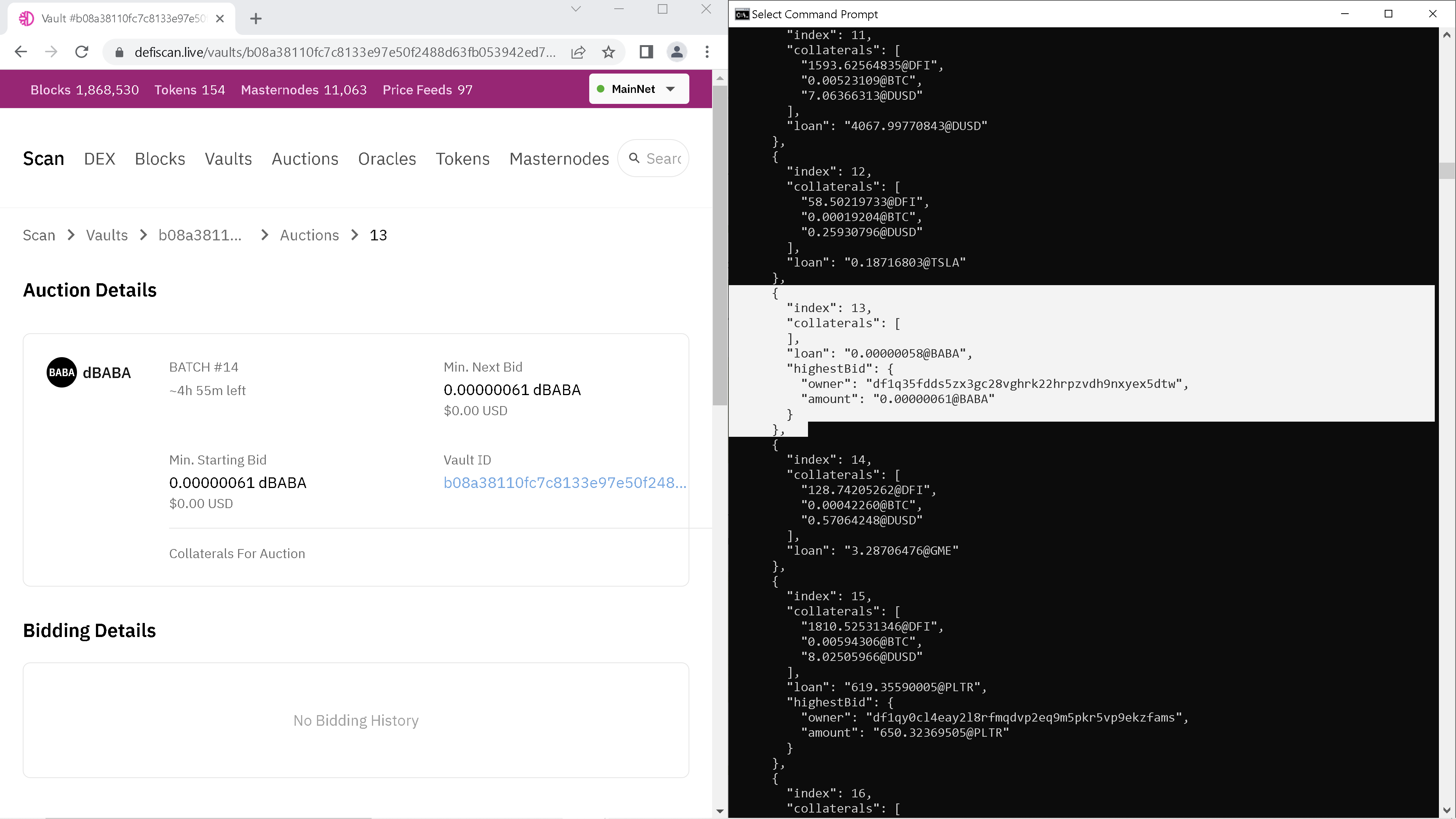Screen dimensions: 1456x819
Task: Click the browser back arrow
Action: pyautogui.click(x=21, y=52)
